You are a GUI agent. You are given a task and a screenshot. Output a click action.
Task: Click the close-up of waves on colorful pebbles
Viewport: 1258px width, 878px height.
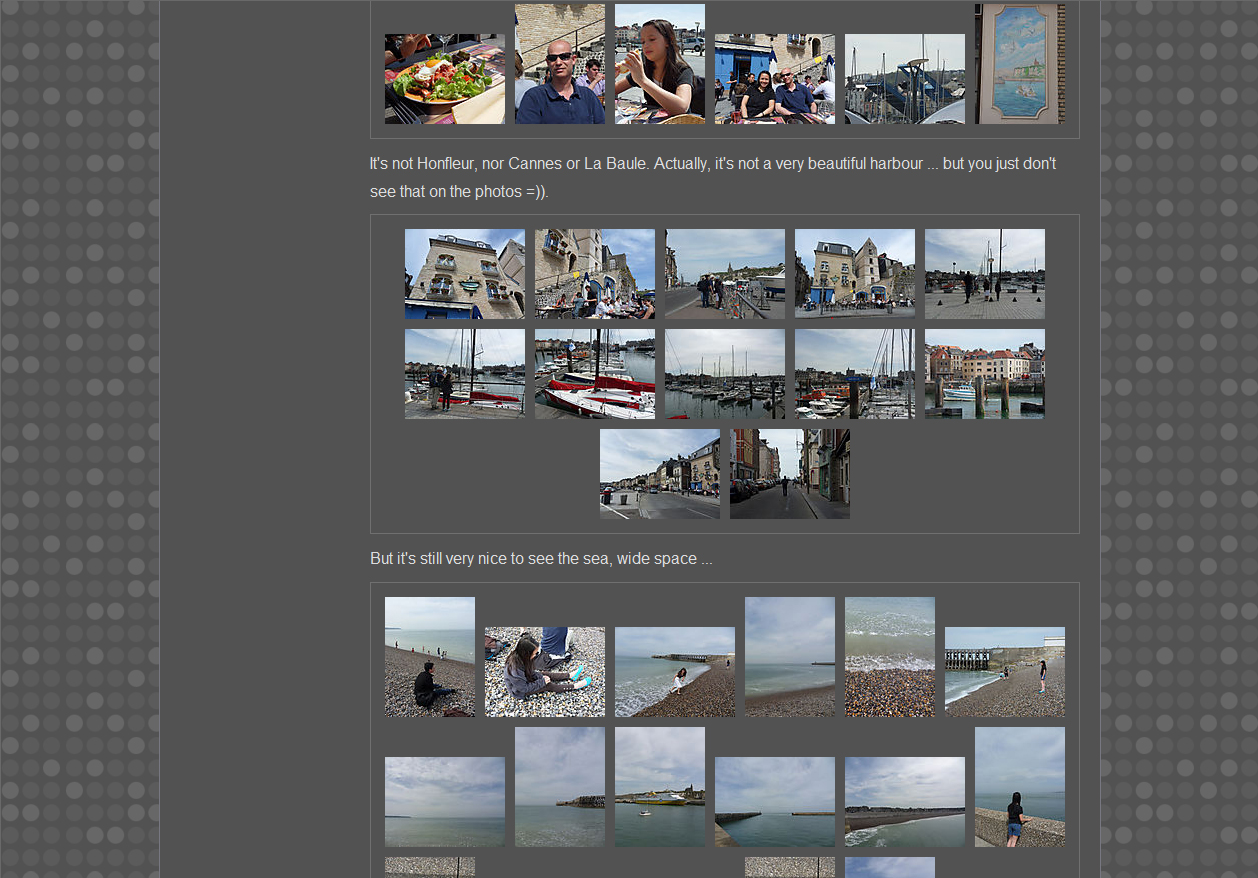889,657
